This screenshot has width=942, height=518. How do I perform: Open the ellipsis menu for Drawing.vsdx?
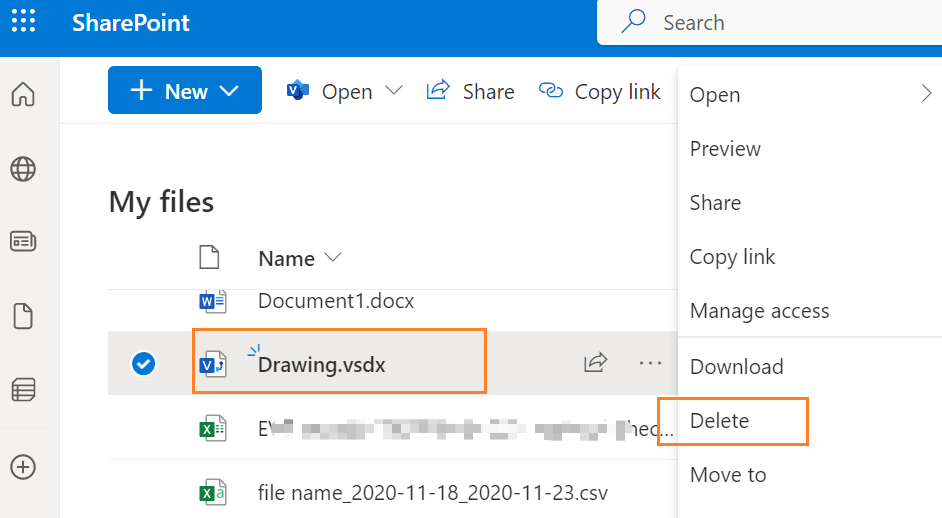(651, 363)
